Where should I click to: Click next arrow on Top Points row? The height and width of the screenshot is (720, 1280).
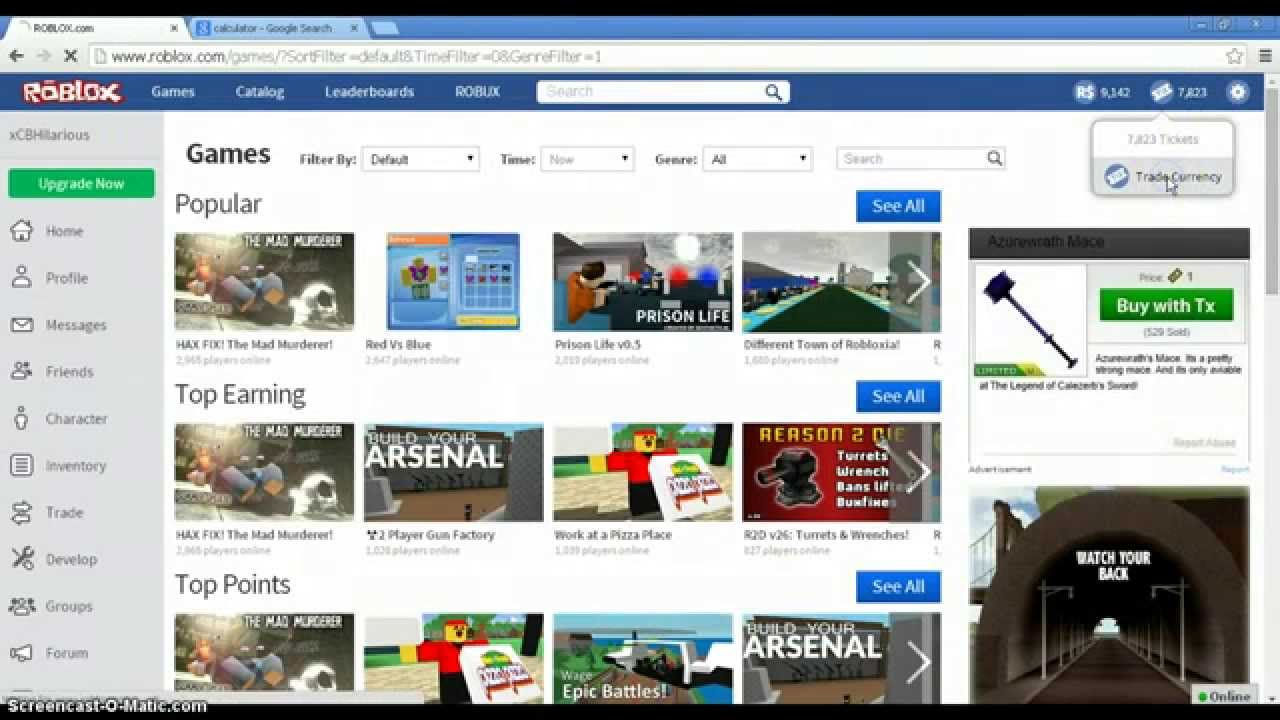coord(917,660)
